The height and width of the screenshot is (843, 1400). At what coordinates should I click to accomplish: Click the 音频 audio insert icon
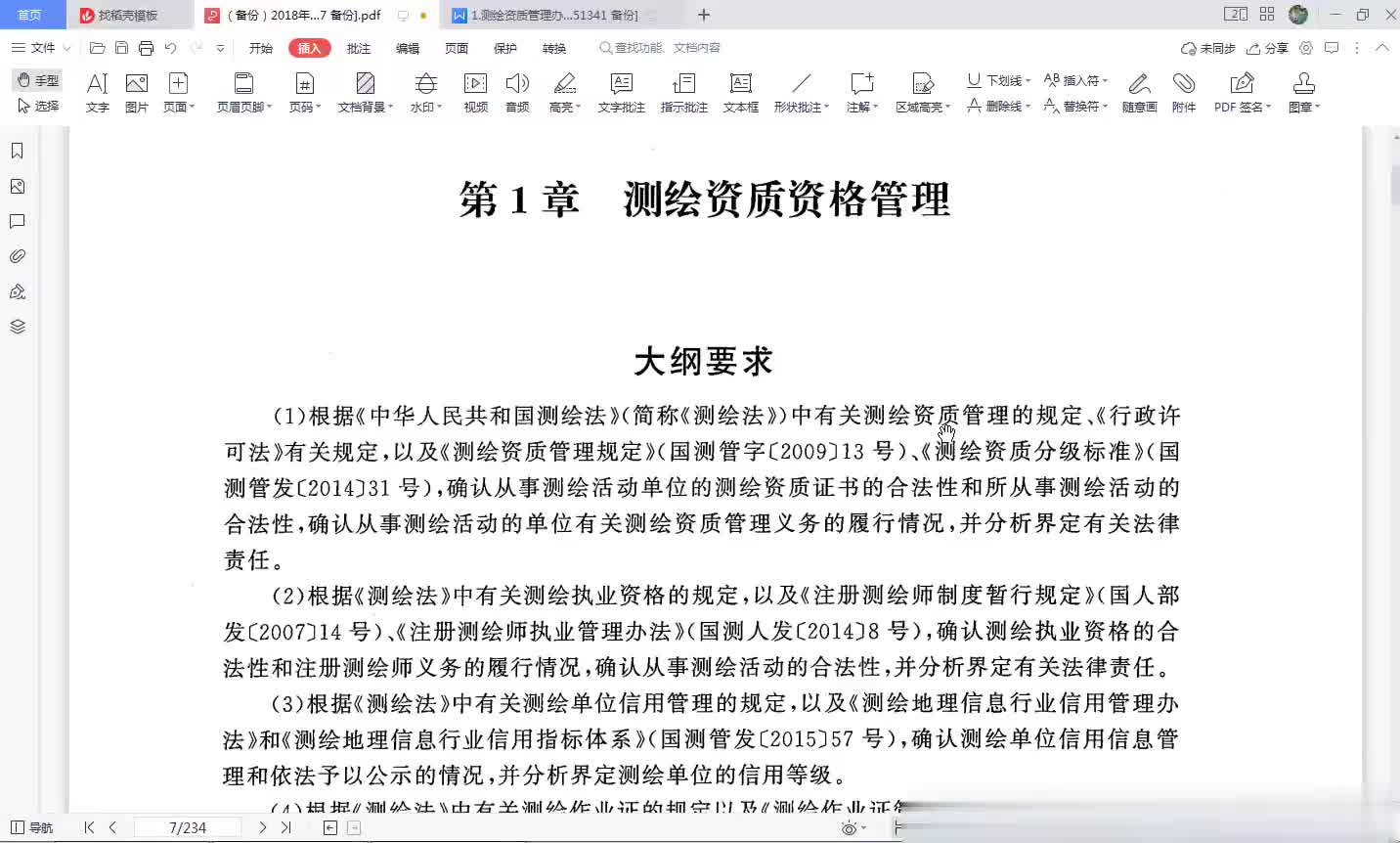coord(517,93)
